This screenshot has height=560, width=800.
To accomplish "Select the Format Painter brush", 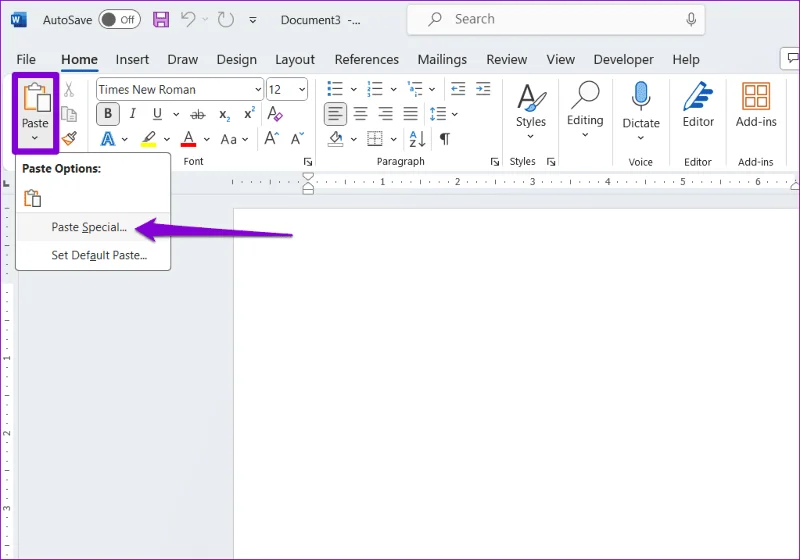I will [69, 138].
